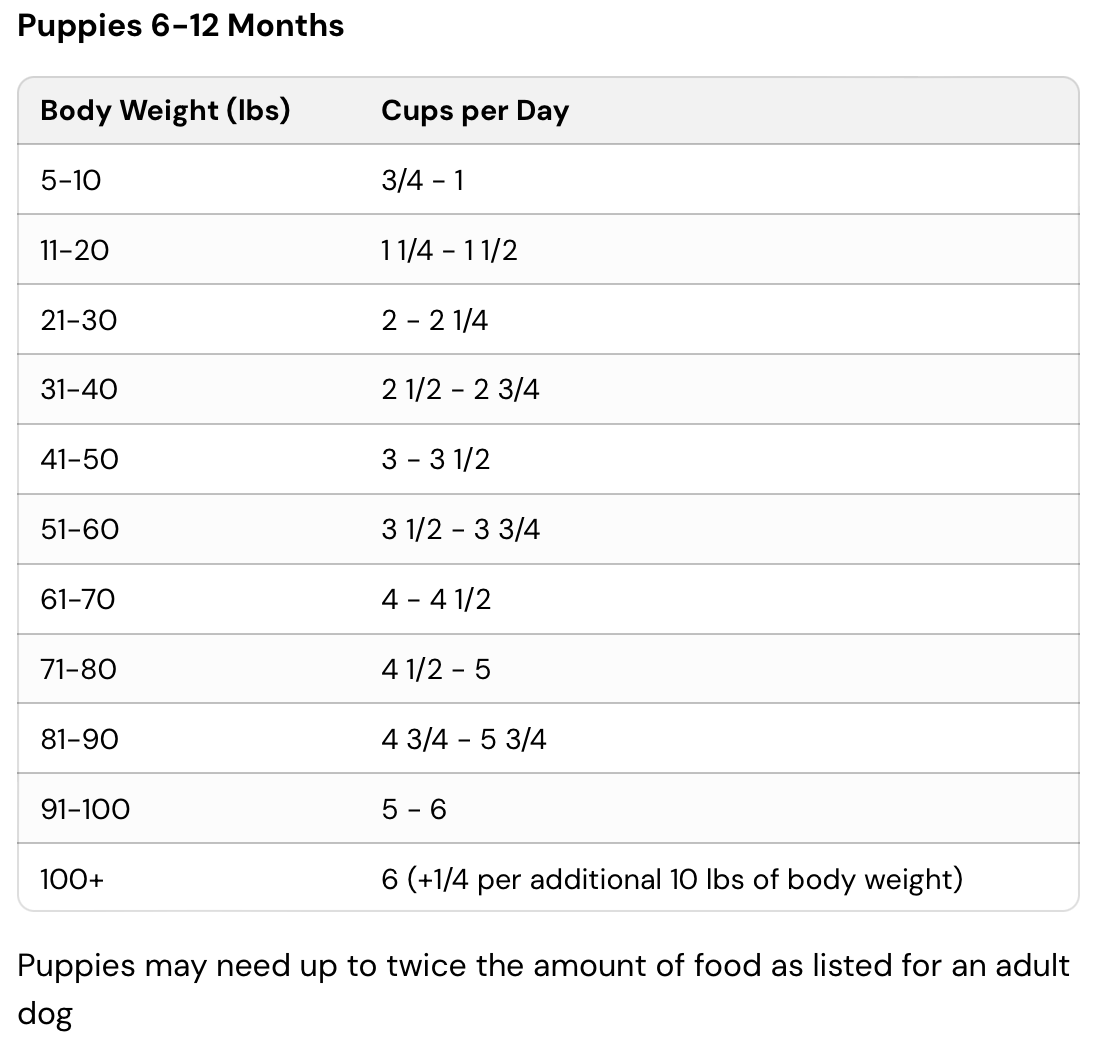Click the 'Cups per Day' column header

[475, 110]
